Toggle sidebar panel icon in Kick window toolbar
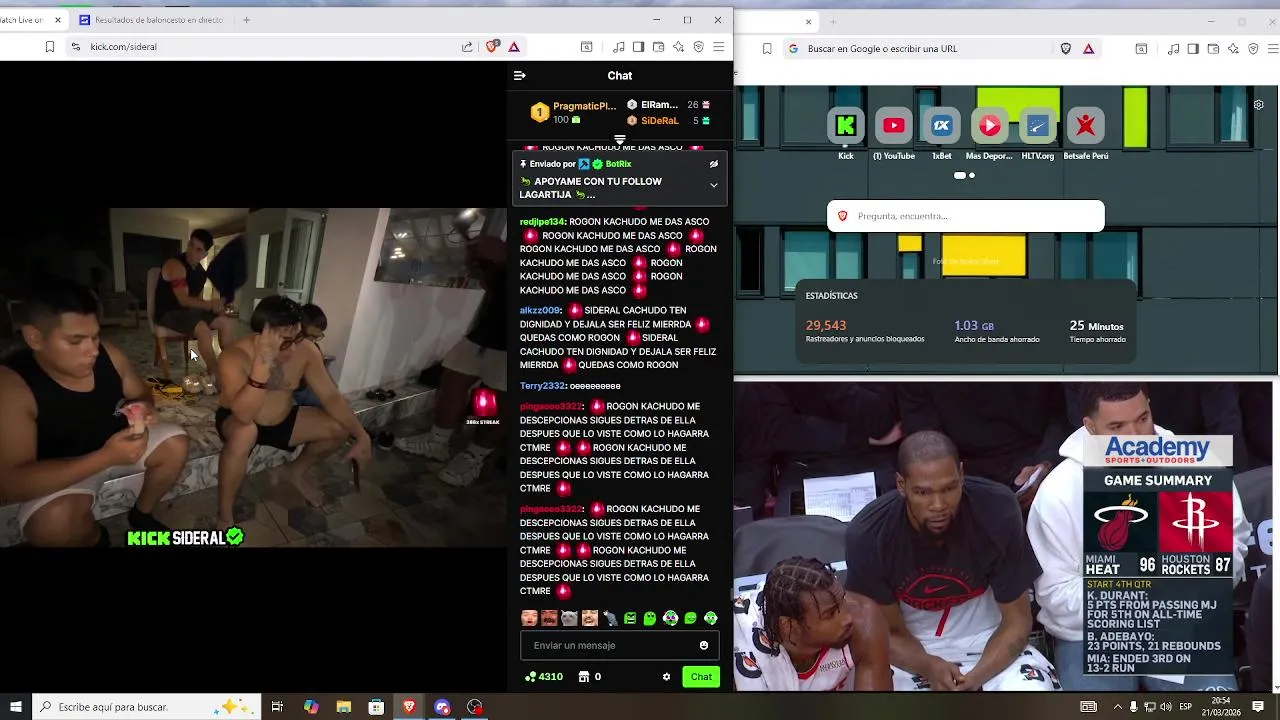The width and height of the screenshot is (1280, 720). click(x=638, y=47)
